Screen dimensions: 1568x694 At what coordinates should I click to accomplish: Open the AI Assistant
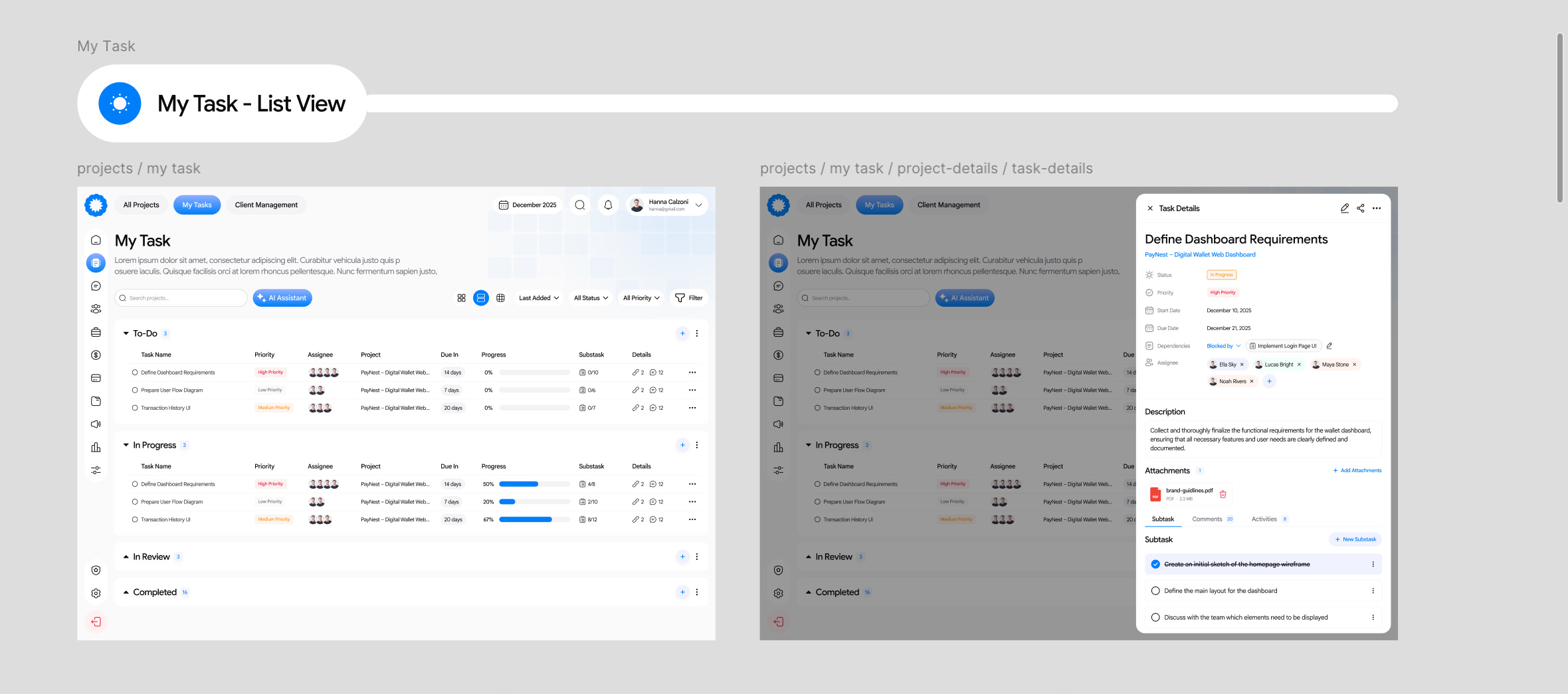282,298
